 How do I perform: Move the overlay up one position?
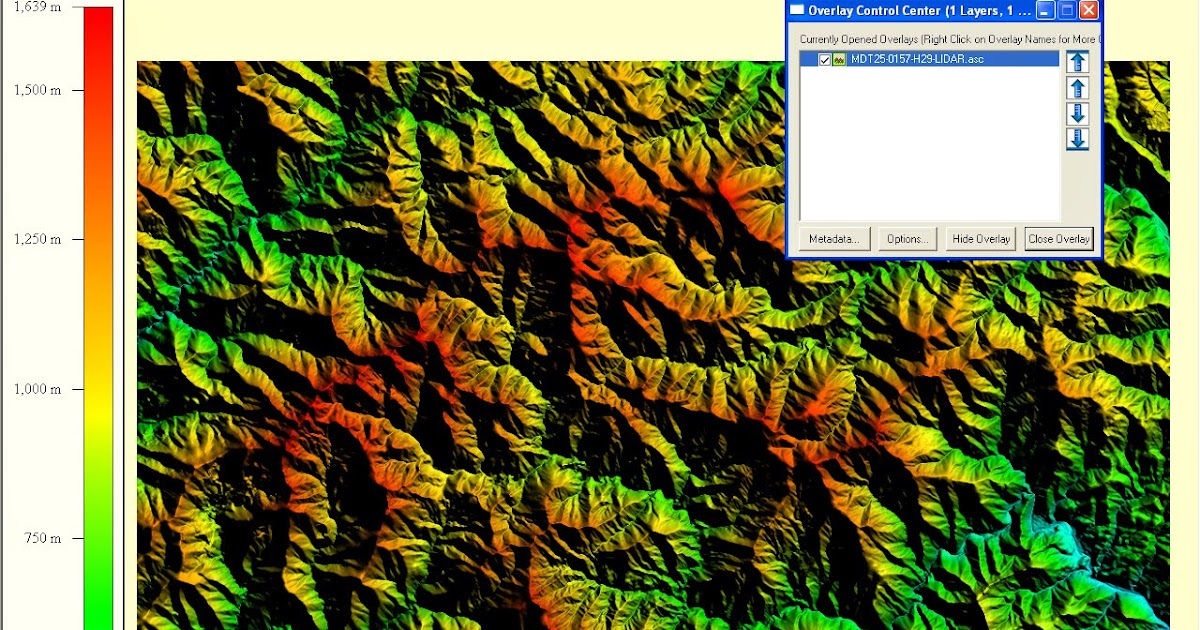1077,88
